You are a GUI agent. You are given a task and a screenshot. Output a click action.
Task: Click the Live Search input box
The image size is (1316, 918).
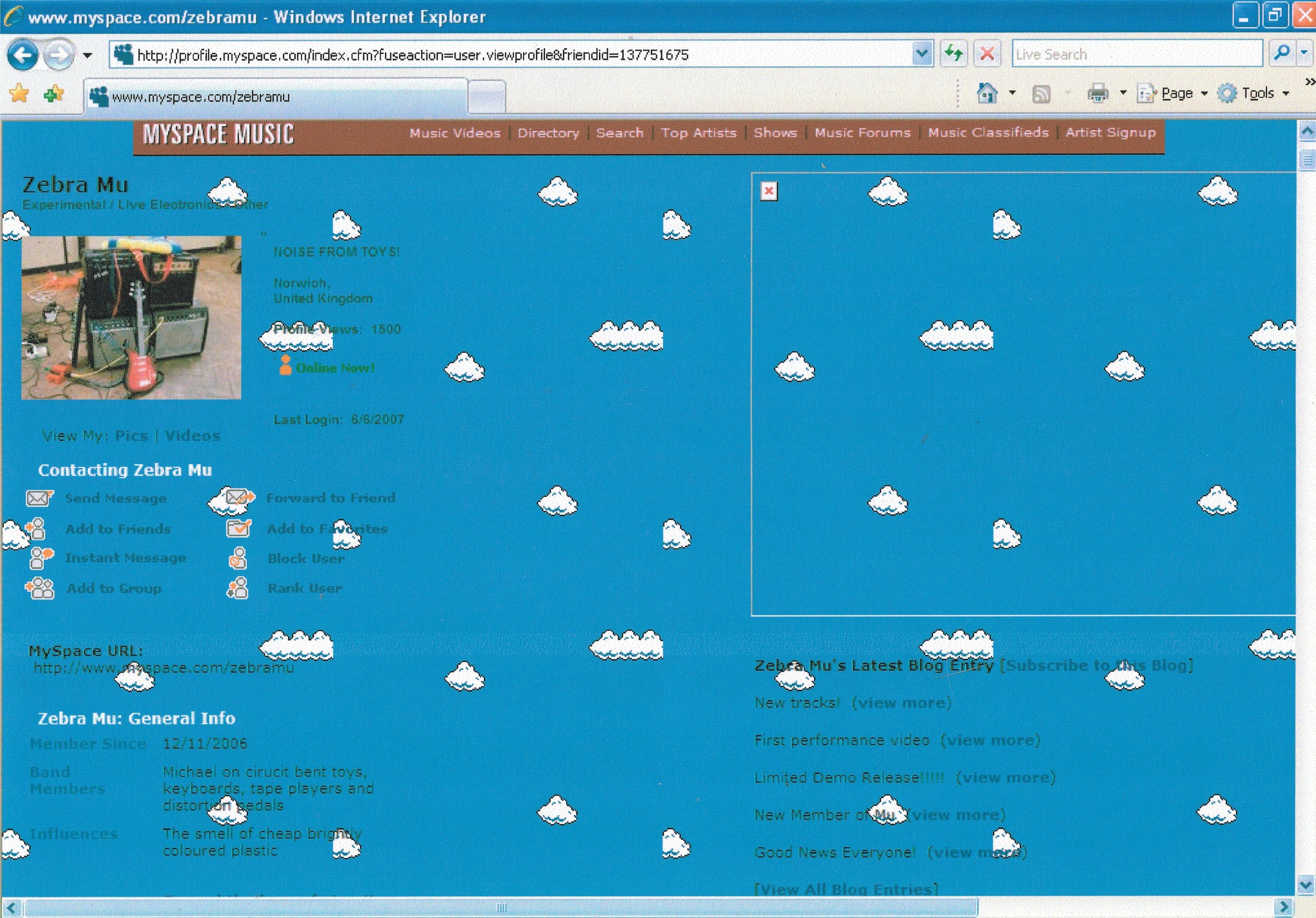[x=1137, y=54]
